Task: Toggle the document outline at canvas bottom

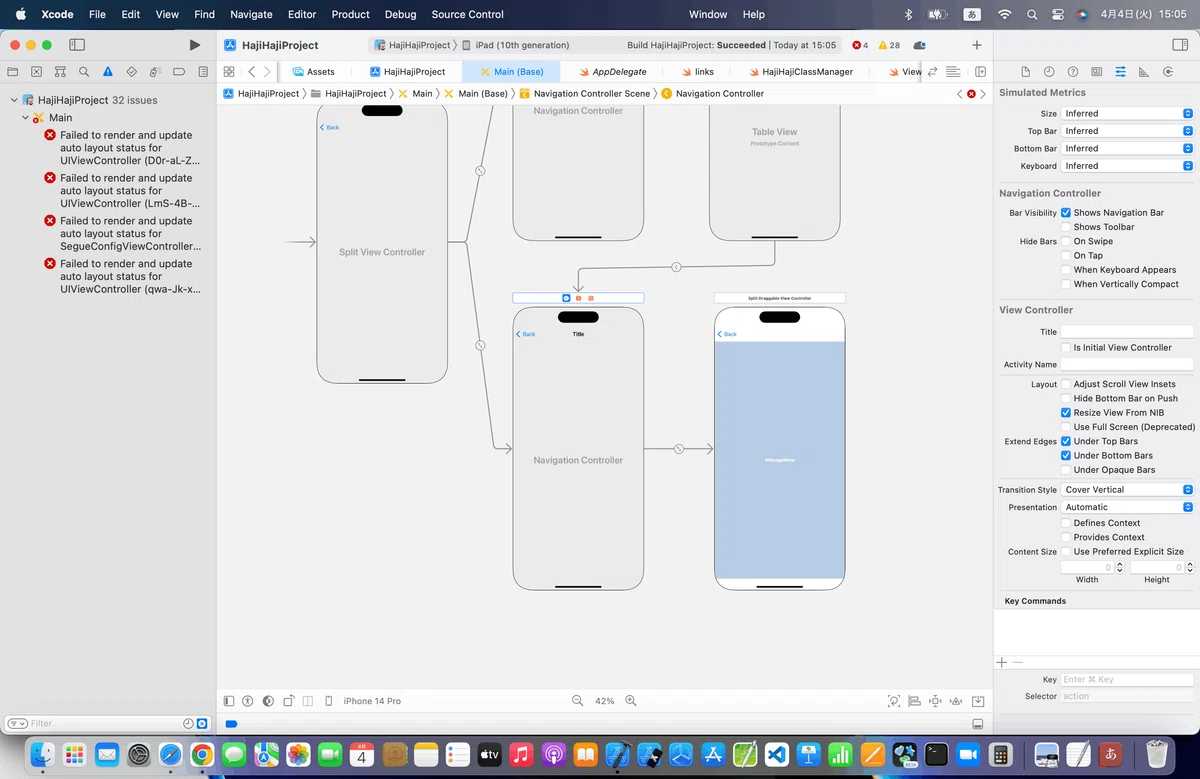Action: [229, 701]
